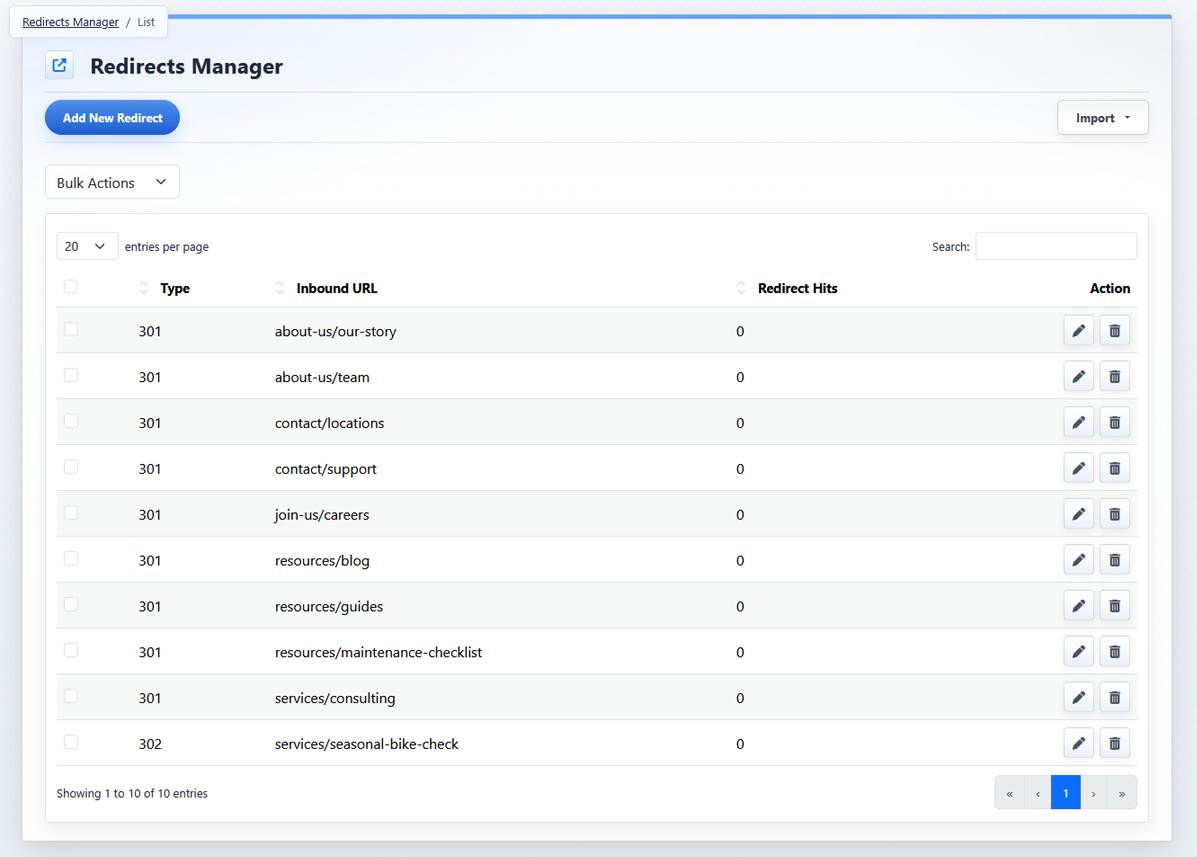The height and width of the screenshot is (857, 1197).
Task: Check the services/seasonal-bike-check row checkbox
Action: 70,741
